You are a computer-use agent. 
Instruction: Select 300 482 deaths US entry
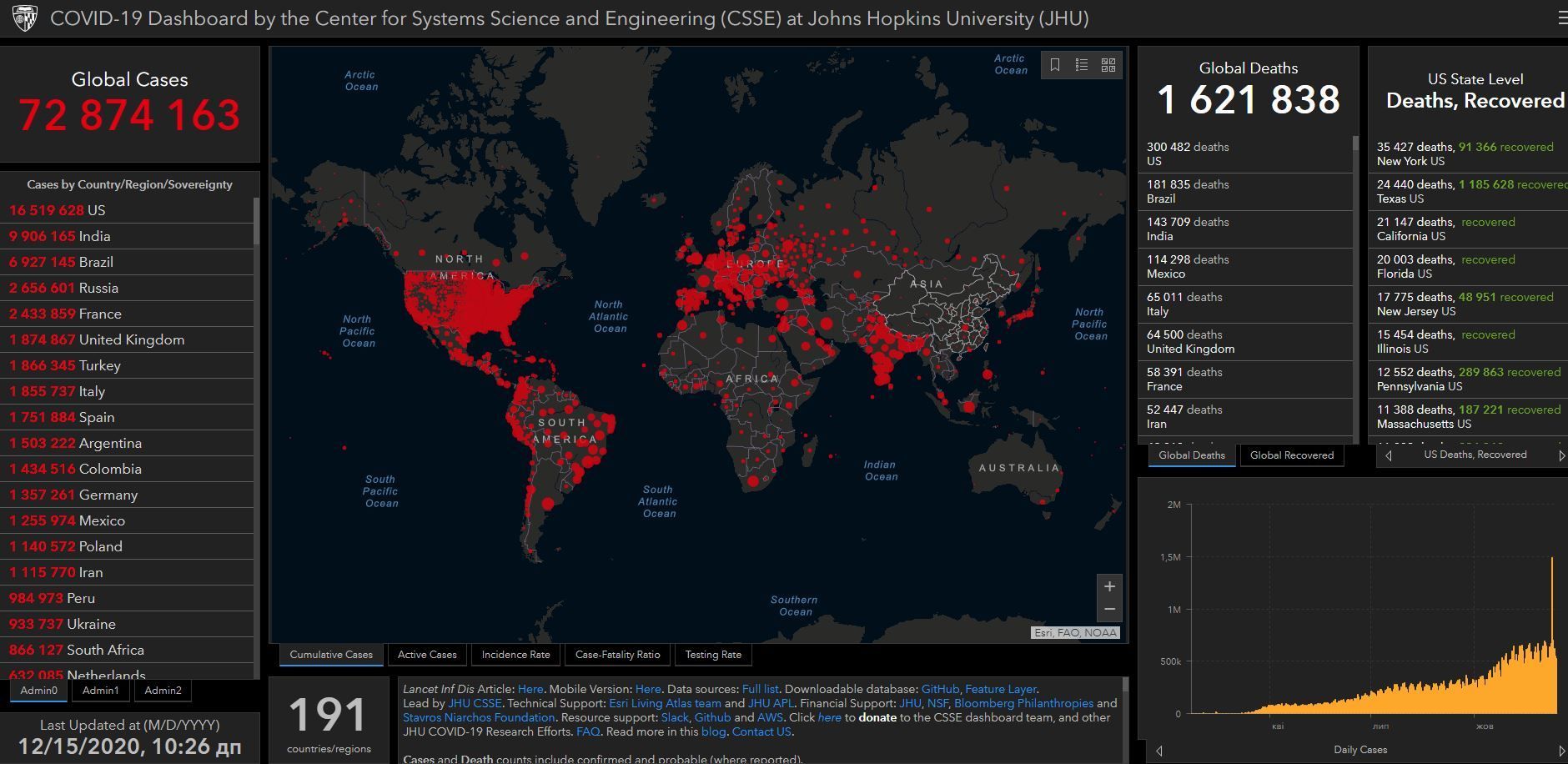1245,154
